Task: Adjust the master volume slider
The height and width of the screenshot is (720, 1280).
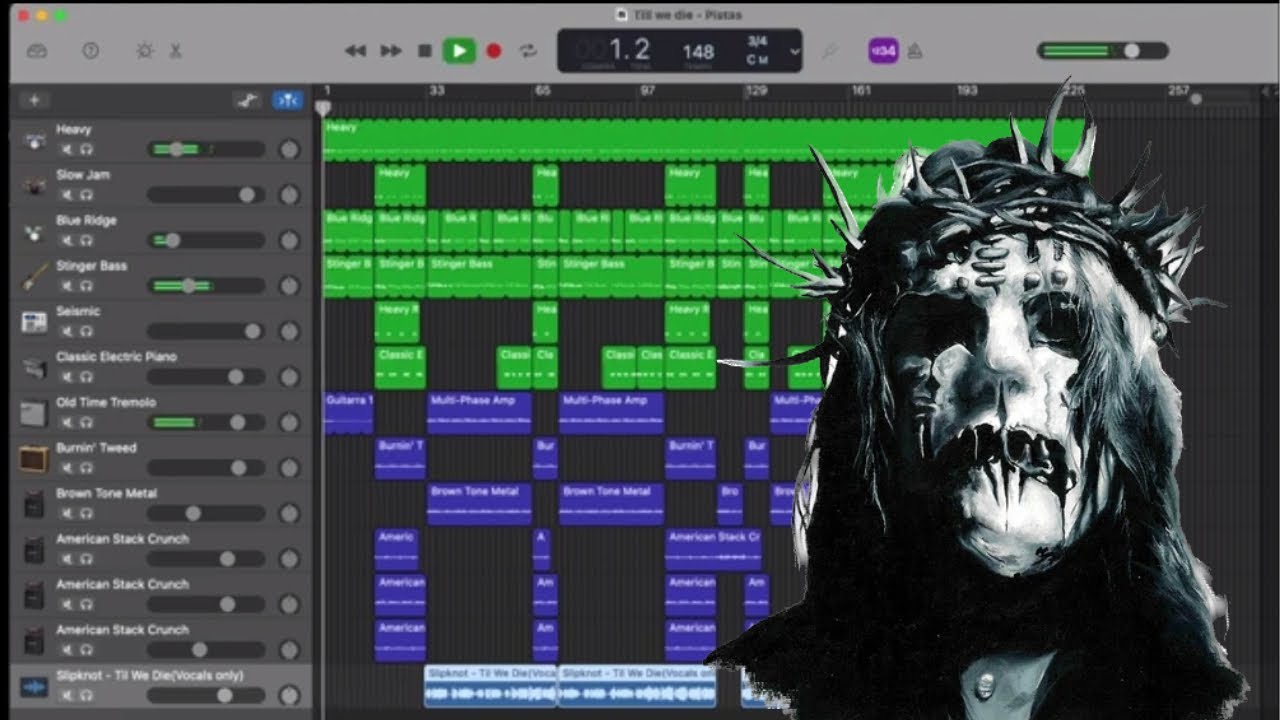Action: pos(1102,51)
